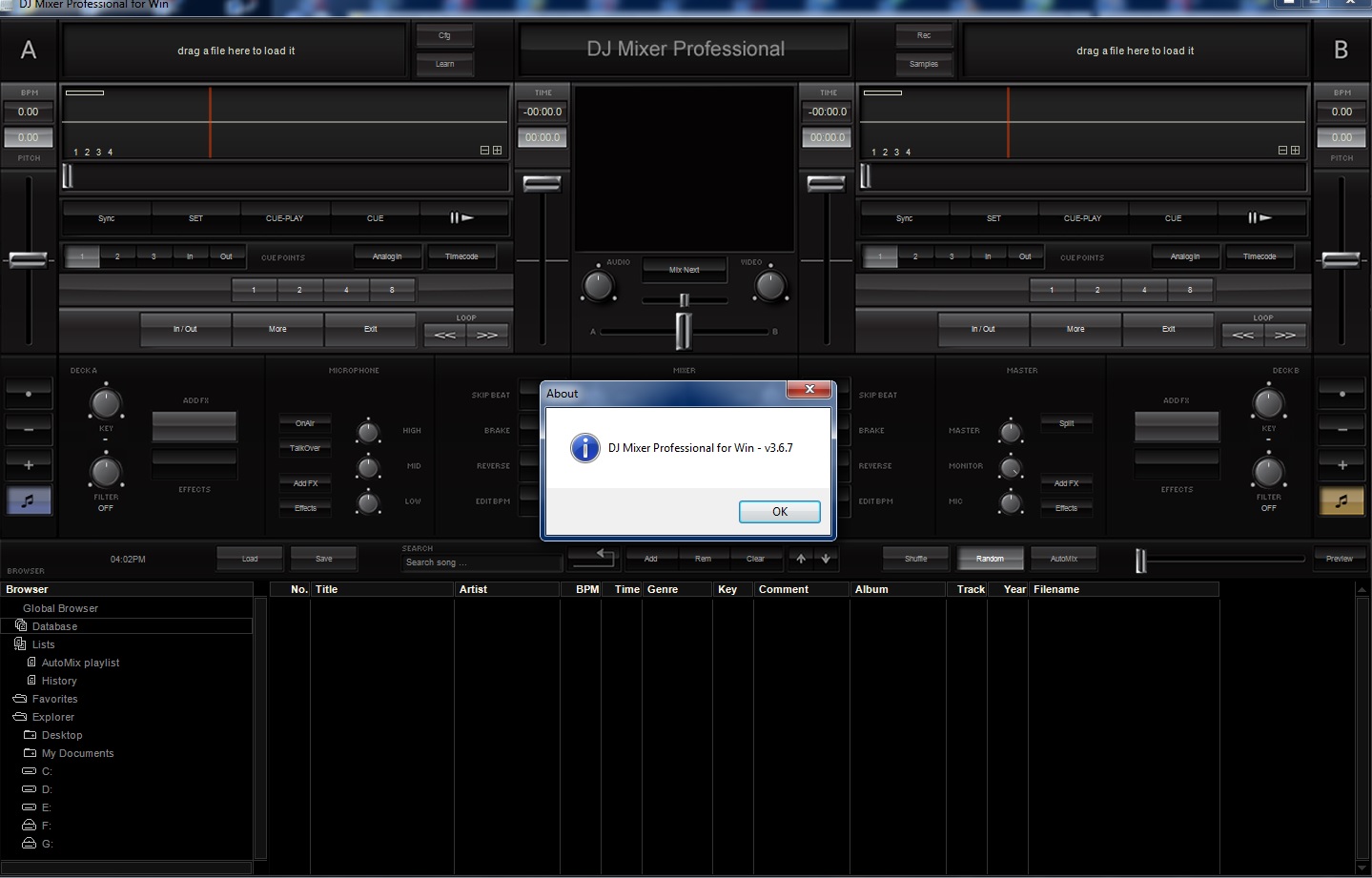Viewport: 1372px width, 878px height.
Task: Zoom out deck A waveform minus icon
Action: click(x=484, y=151)
